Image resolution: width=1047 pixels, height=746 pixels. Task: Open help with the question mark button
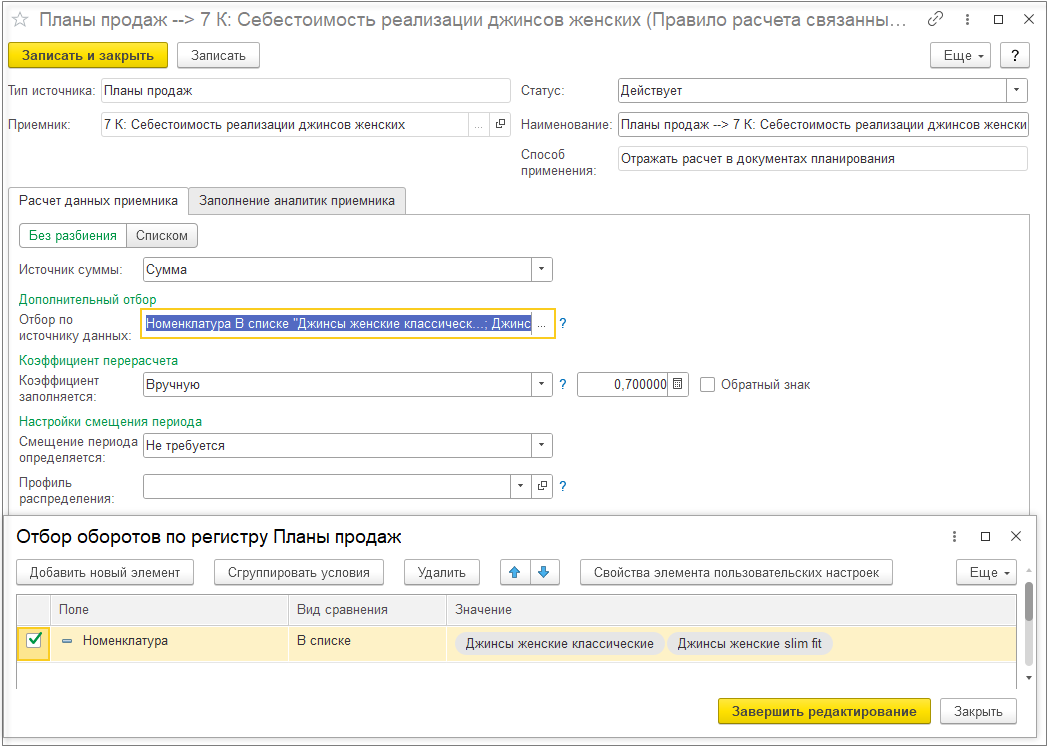click(x=1015, y=55)
